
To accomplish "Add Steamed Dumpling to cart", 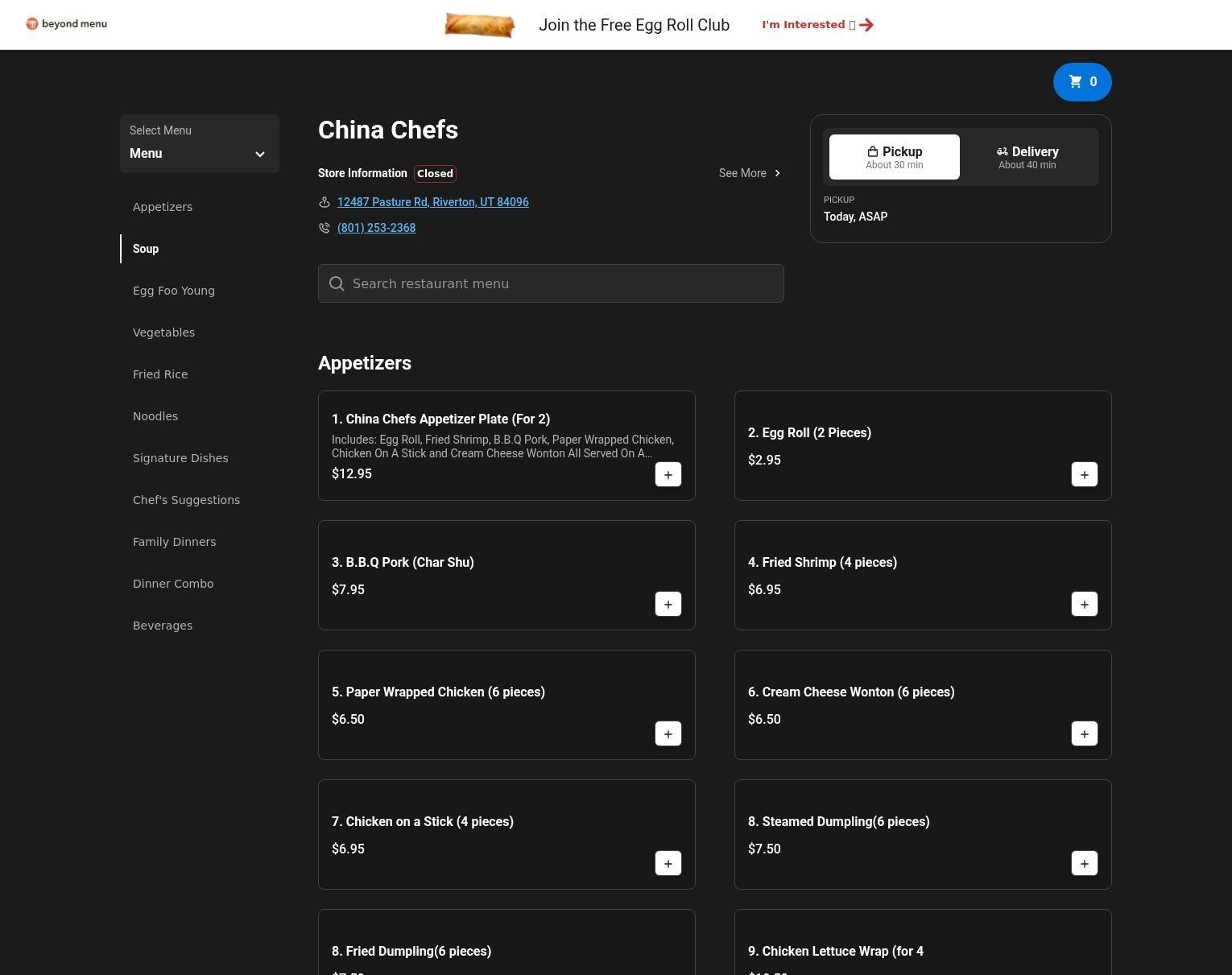I will pos(1084,864).
